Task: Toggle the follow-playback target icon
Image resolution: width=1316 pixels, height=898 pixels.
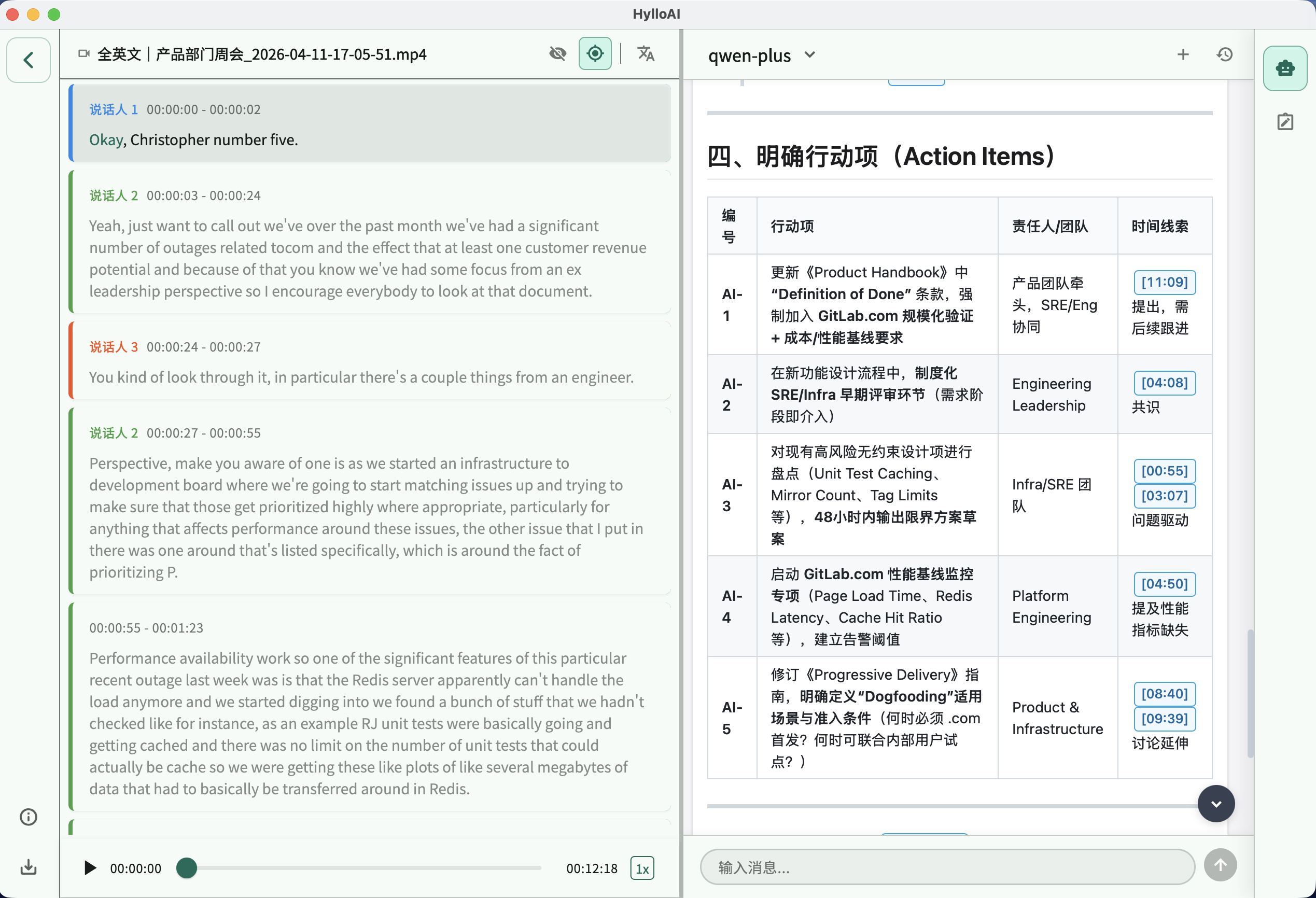Action: [x=595, y=54]
